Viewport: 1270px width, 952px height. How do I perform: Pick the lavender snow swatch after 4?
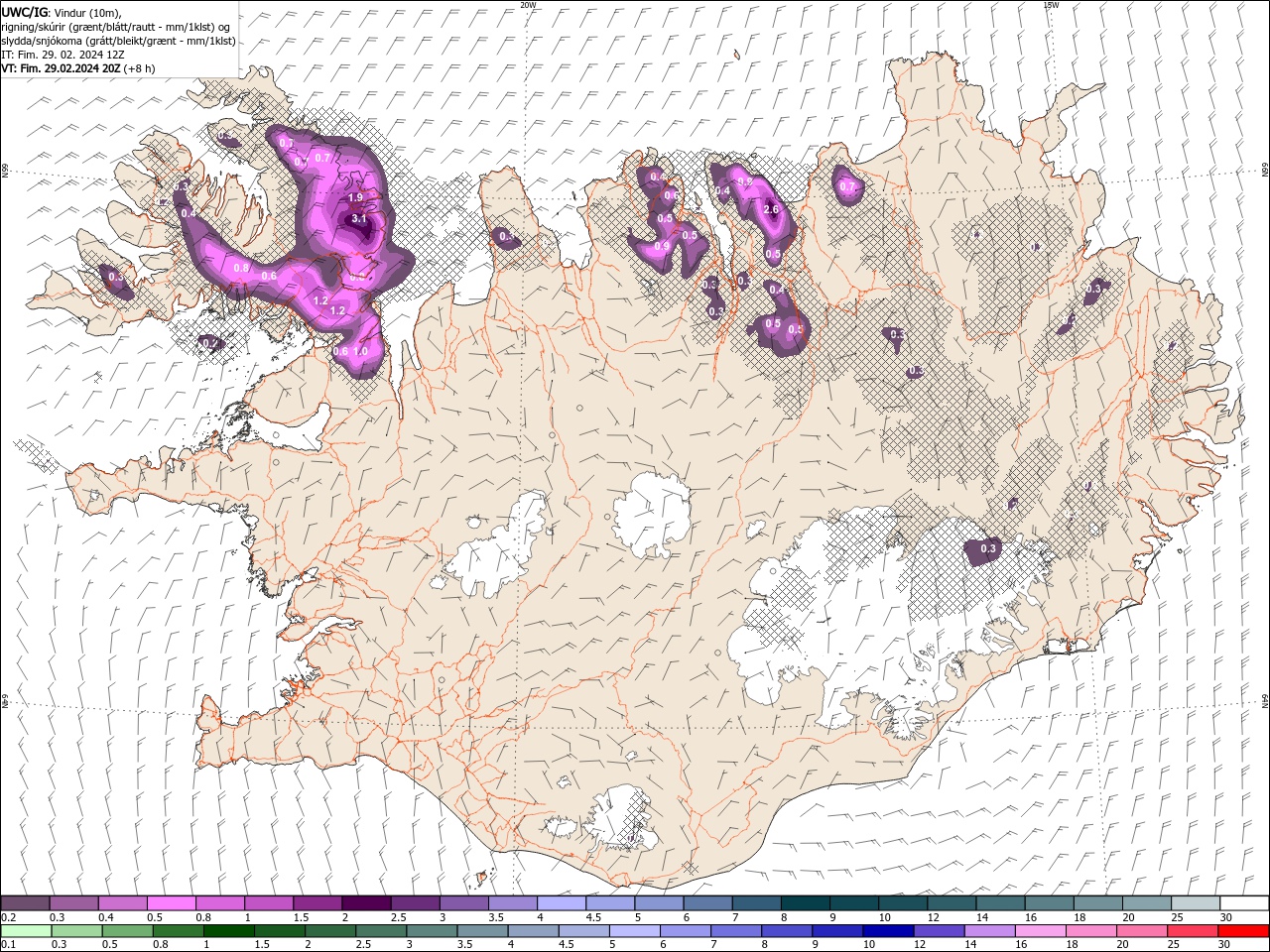(562, 903)
